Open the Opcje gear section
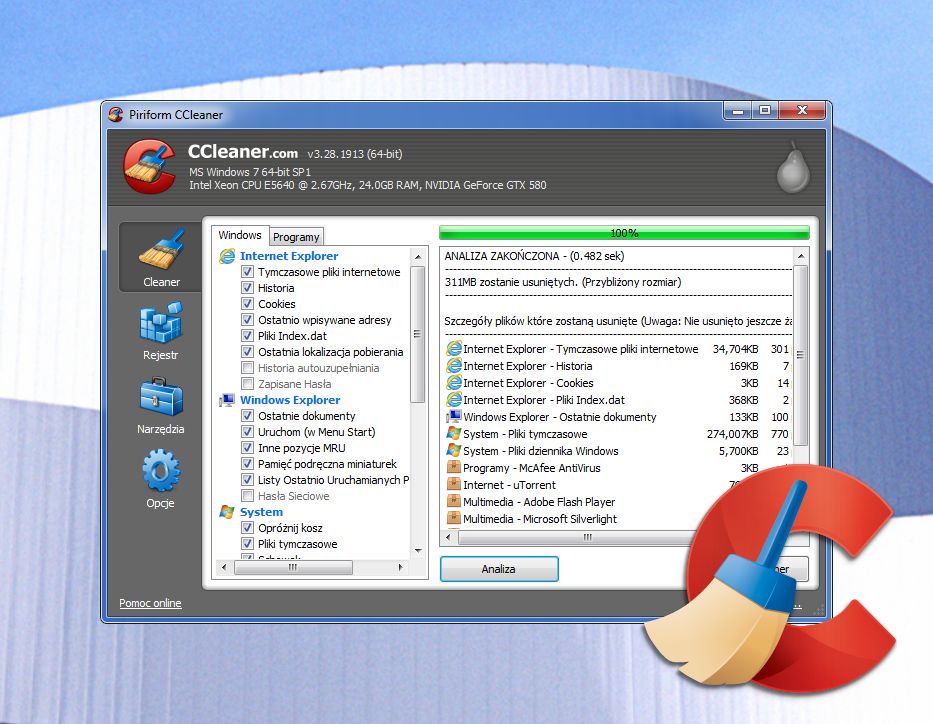 point(161,479)
